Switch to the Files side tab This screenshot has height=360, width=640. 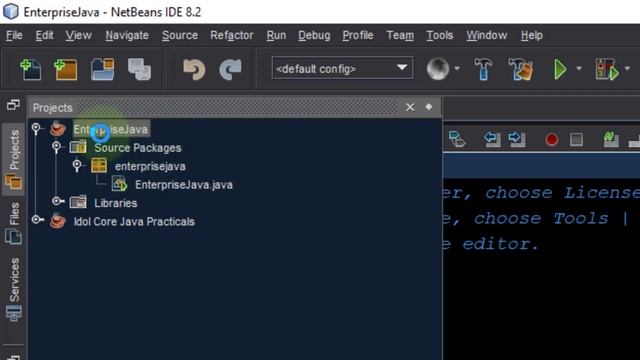coord(13,223)
